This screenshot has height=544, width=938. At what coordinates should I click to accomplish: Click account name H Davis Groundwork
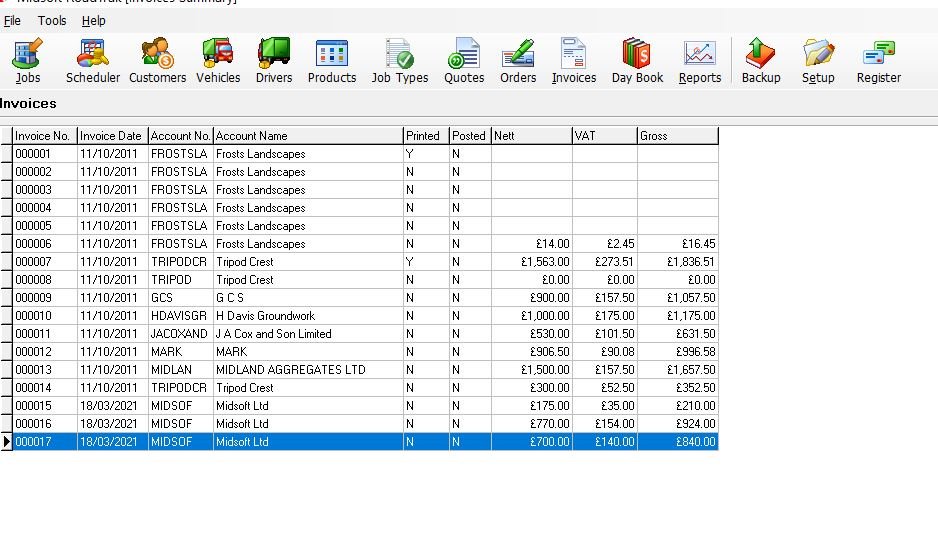(309, 315)
